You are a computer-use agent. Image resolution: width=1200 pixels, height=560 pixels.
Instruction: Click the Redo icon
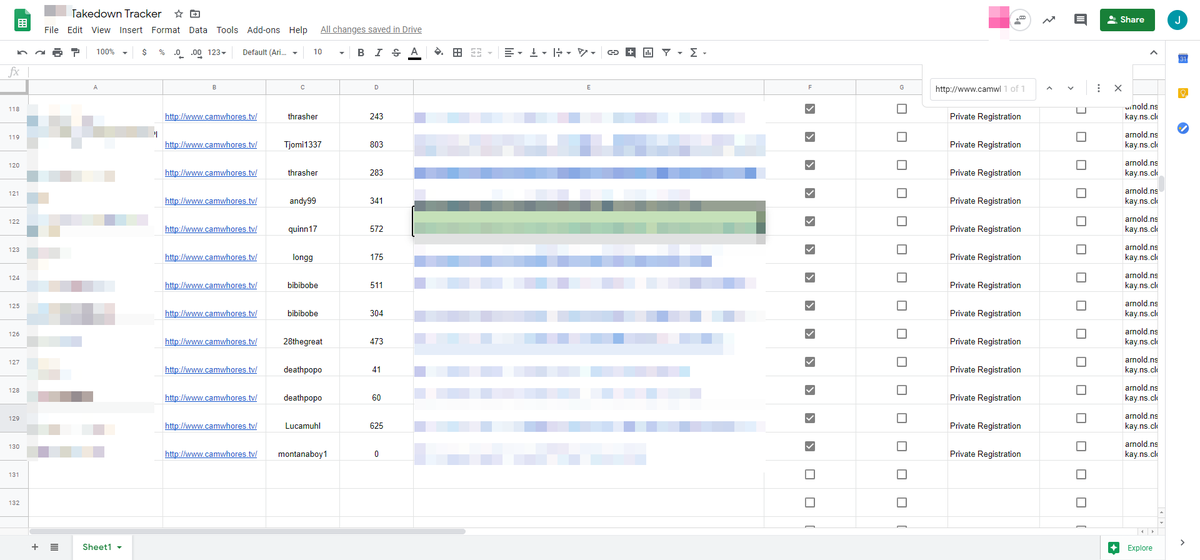pos(40,52)
